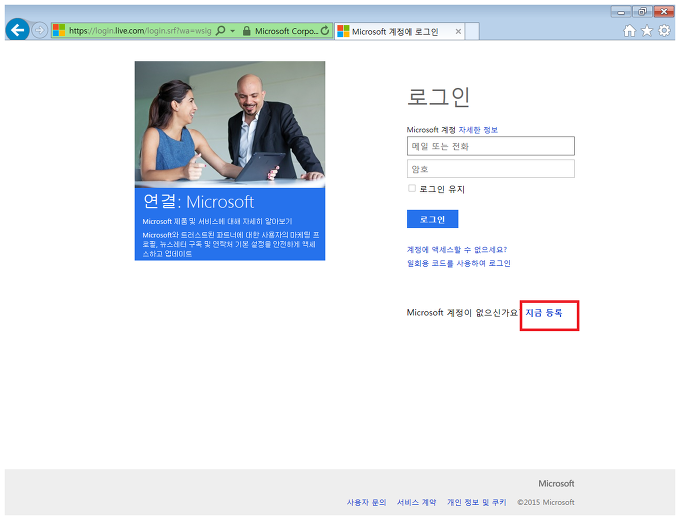Go to the browser Home icon
Screen dimensions: 680x520
(629, 30)
